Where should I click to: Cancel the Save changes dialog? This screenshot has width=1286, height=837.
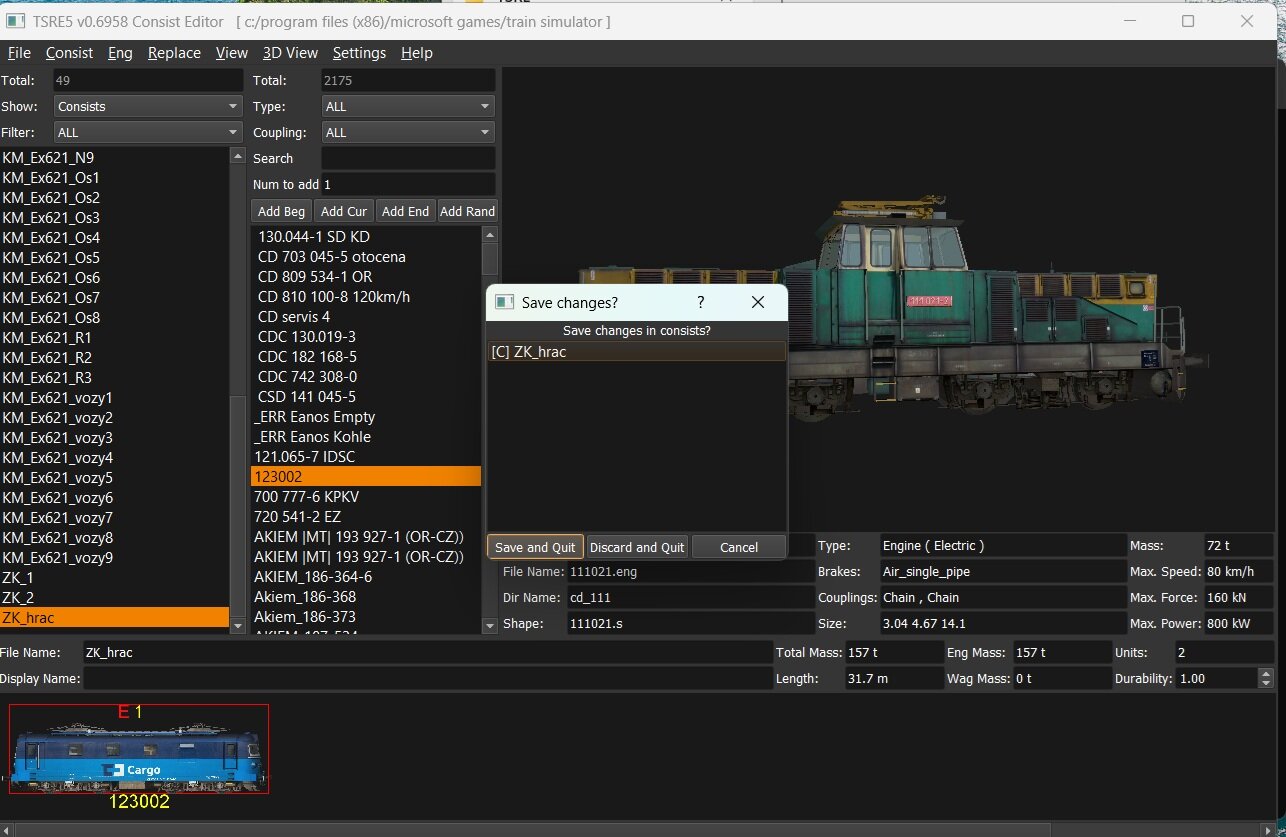point(738,547)
